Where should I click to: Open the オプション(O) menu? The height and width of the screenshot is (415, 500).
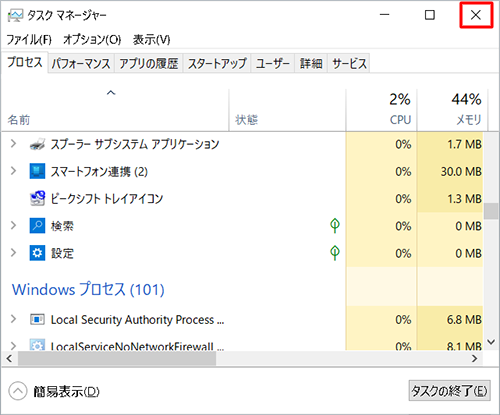pyautogui.click(x=92, y=40)
